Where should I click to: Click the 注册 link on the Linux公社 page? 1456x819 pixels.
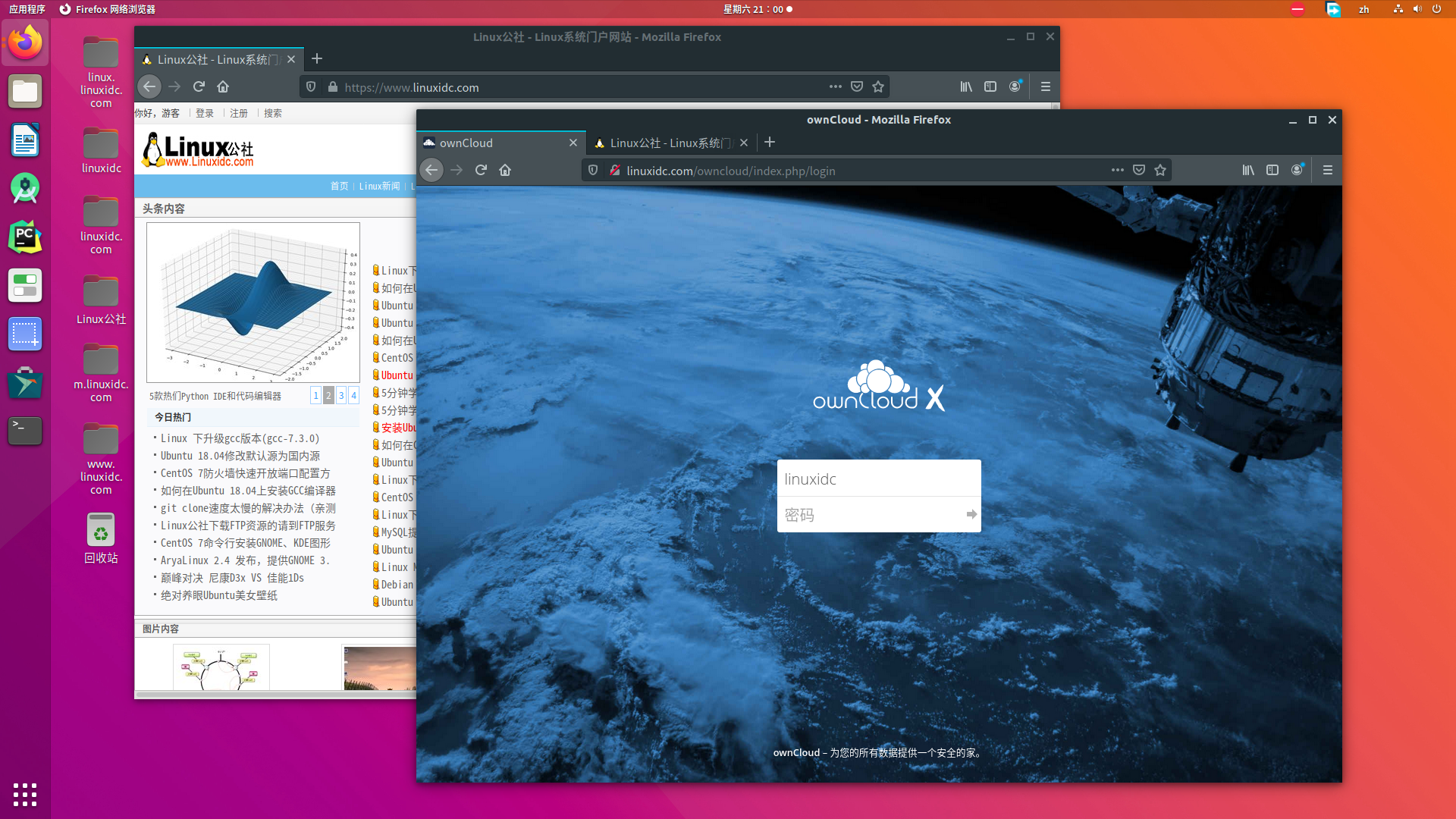(x=239, y=112)
